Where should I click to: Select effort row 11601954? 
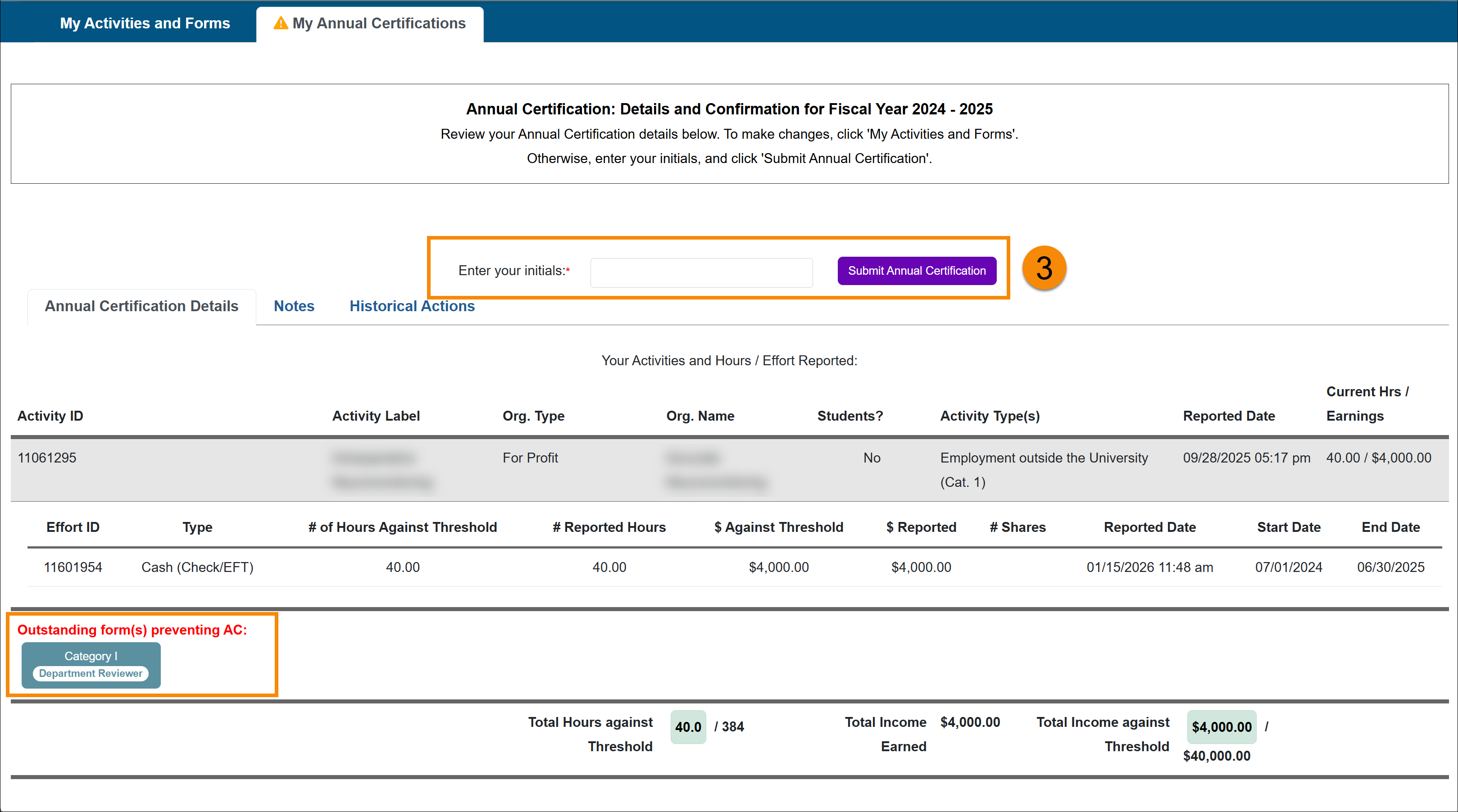pyautogui.click(x=73, y=567)
